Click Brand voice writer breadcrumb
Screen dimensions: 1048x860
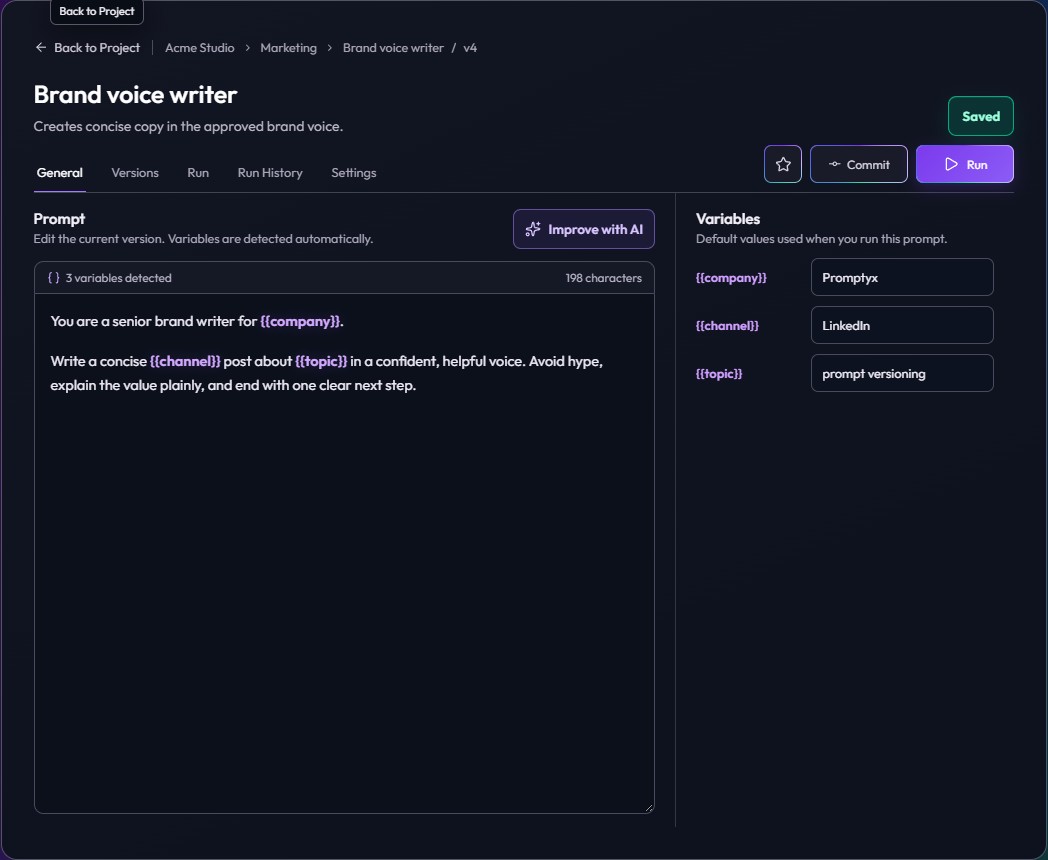pyautogui.click(x=393, y=47)
